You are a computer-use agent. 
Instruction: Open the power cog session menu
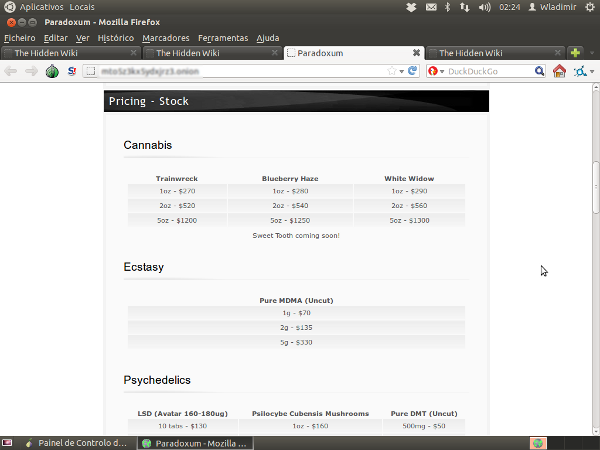click(x=590, y=7)
